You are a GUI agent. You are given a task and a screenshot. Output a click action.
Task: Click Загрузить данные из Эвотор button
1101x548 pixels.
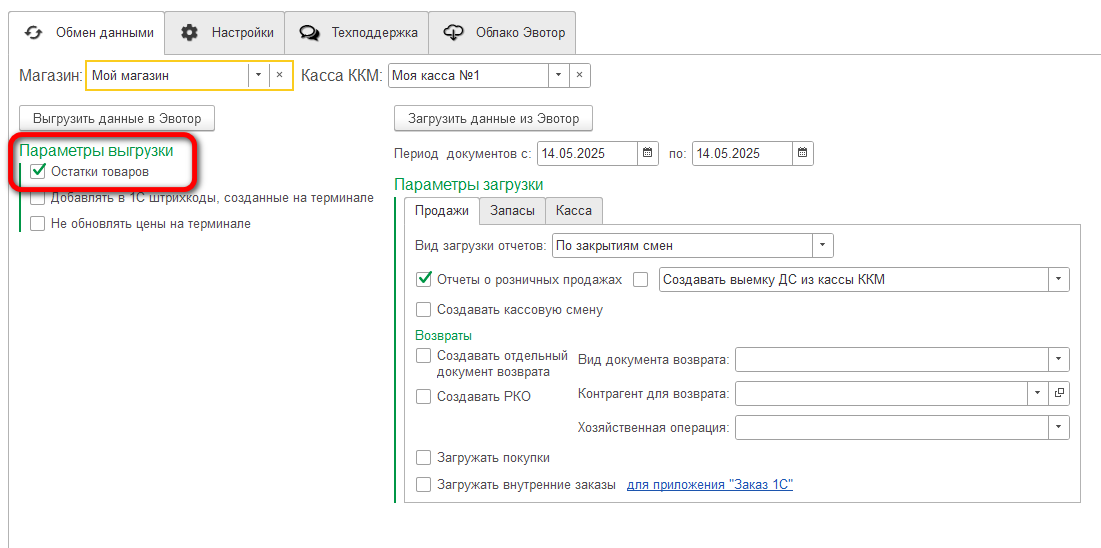(494, 119)
